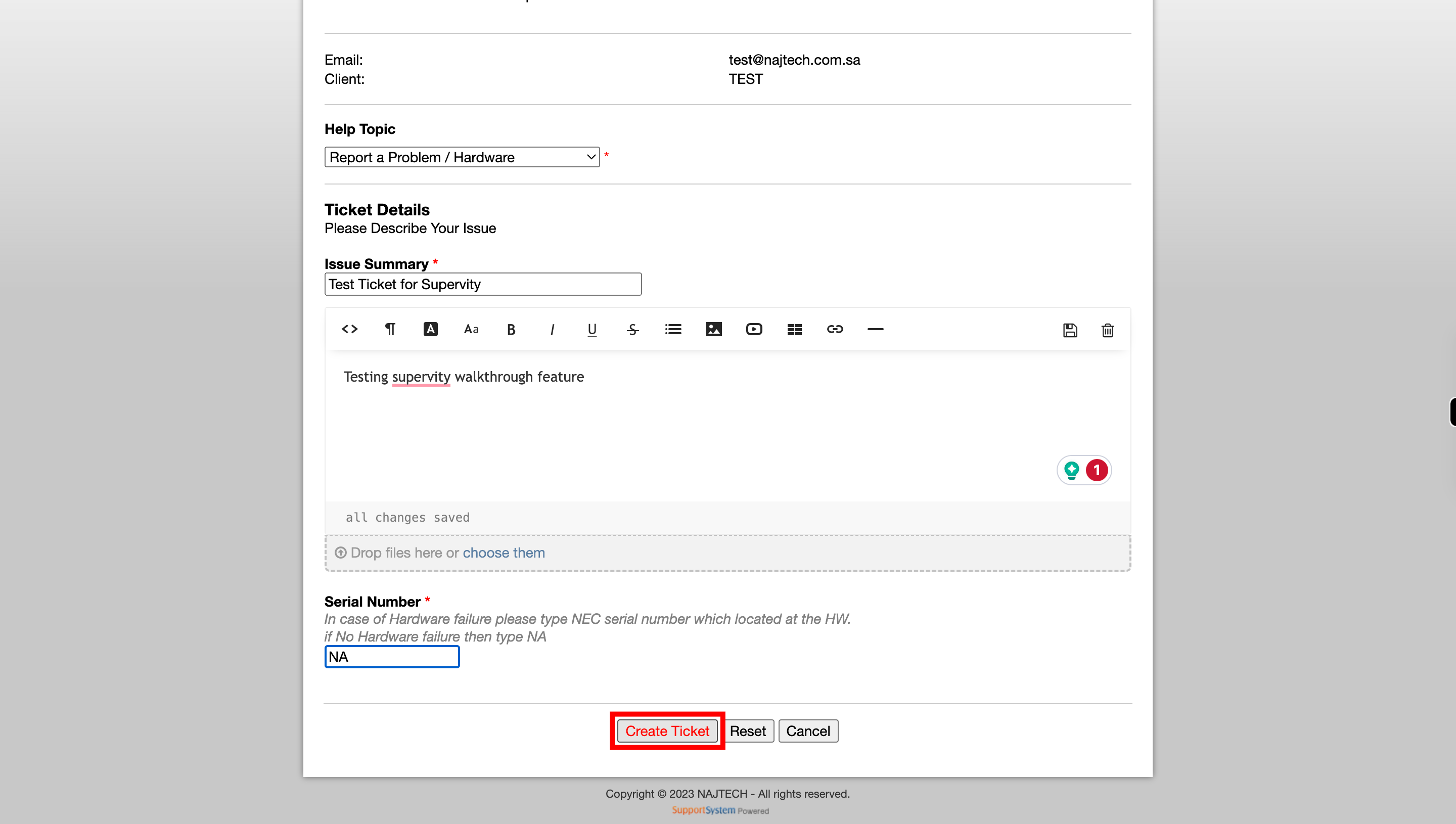The width and height of the screenshot is (1456, 824).
Task: Toggle italic formatting on text
Action: pos(551,329)
